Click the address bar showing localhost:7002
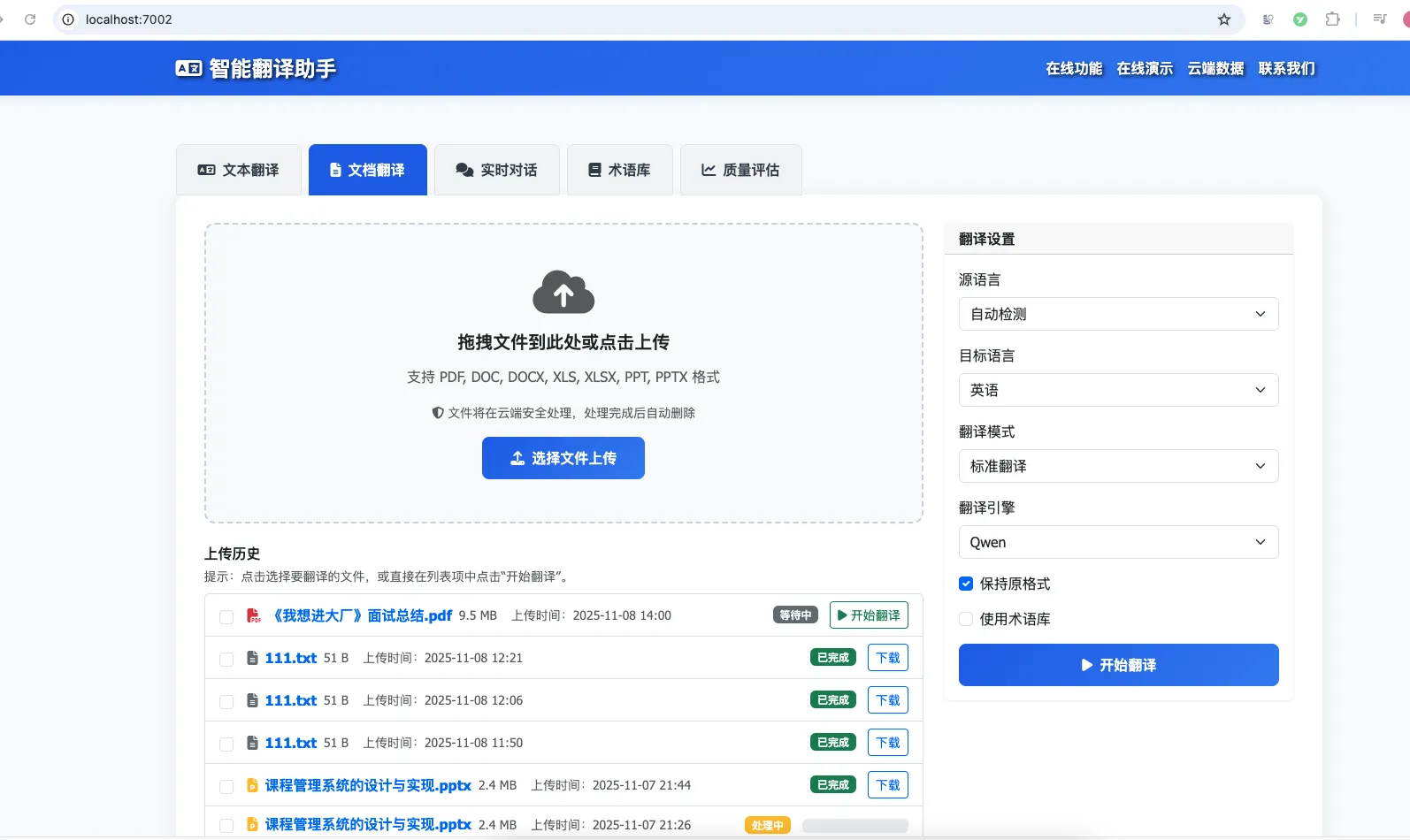1410x840 pixels. coord(619,19)
